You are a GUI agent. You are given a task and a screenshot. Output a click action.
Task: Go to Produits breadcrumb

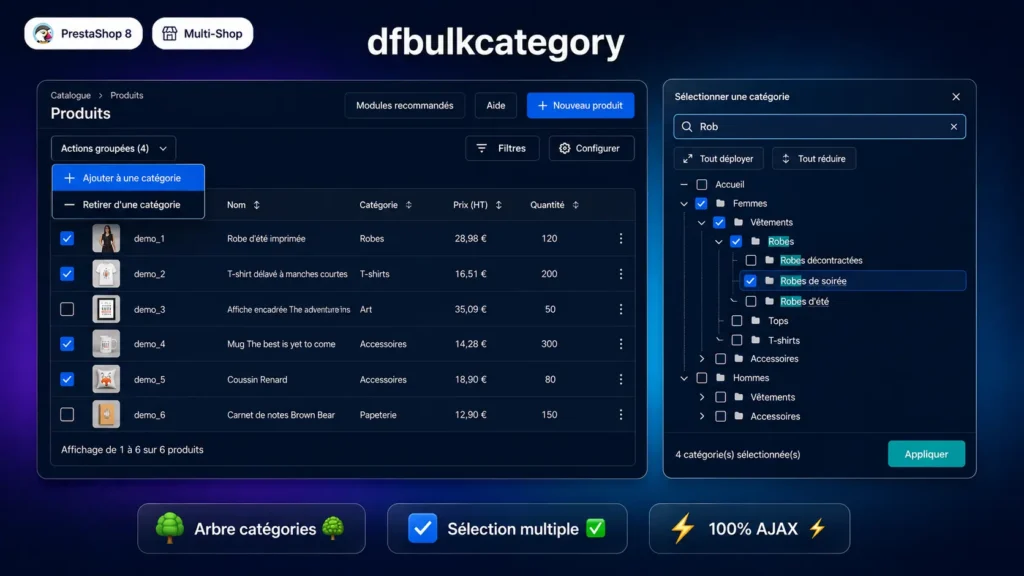click(x=127, y=95)
